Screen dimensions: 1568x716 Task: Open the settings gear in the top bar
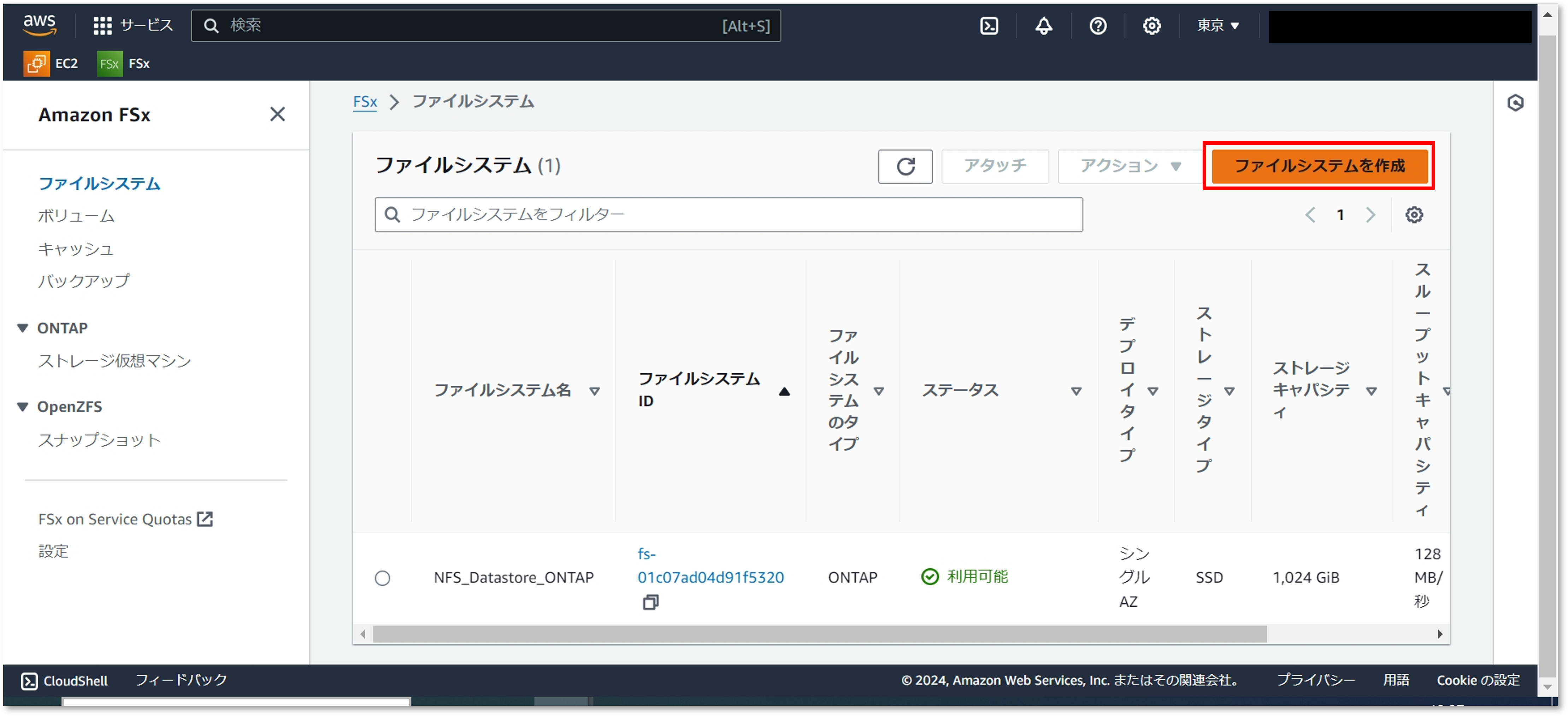tap(1151, 25)
